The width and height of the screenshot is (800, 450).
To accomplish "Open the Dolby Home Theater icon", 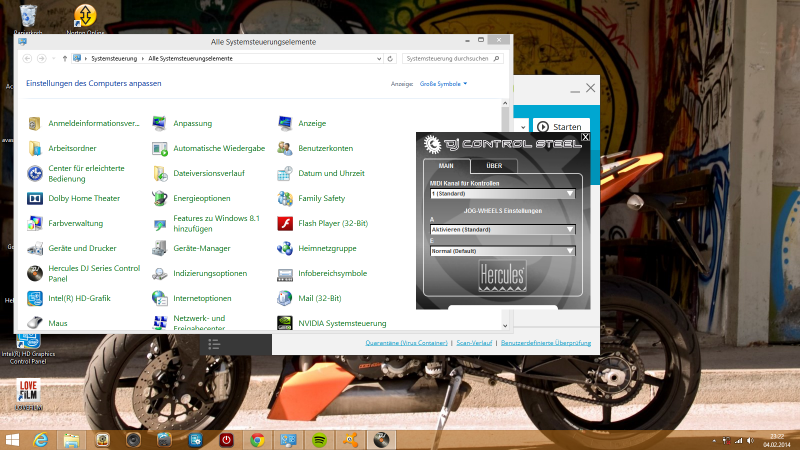I will [x=35, y=198].
